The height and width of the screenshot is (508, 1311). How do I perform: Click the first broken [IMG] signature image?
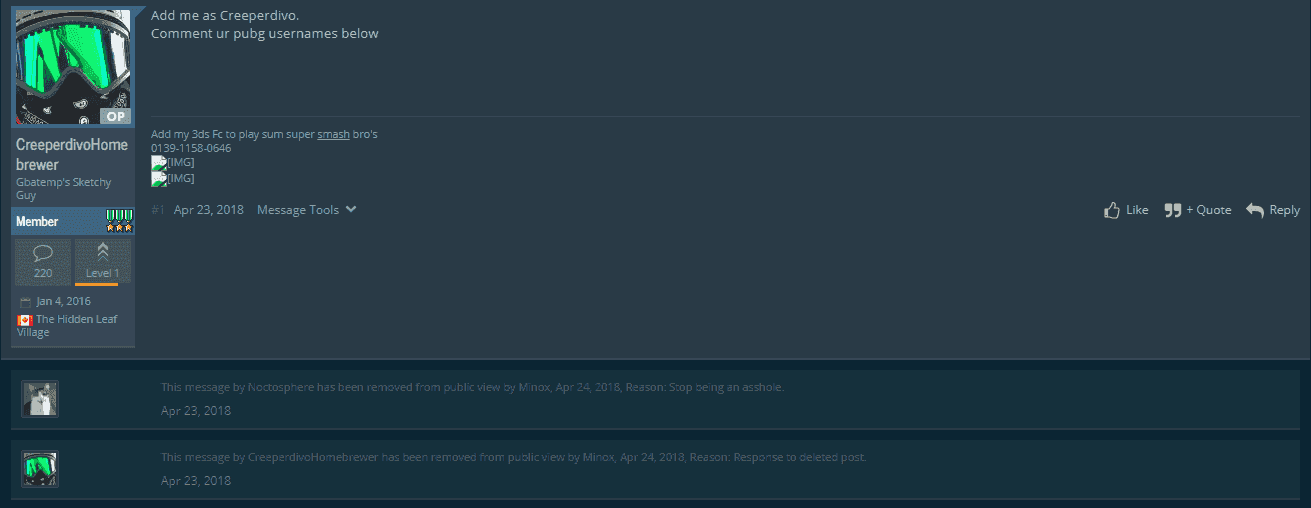click(172, 162)
